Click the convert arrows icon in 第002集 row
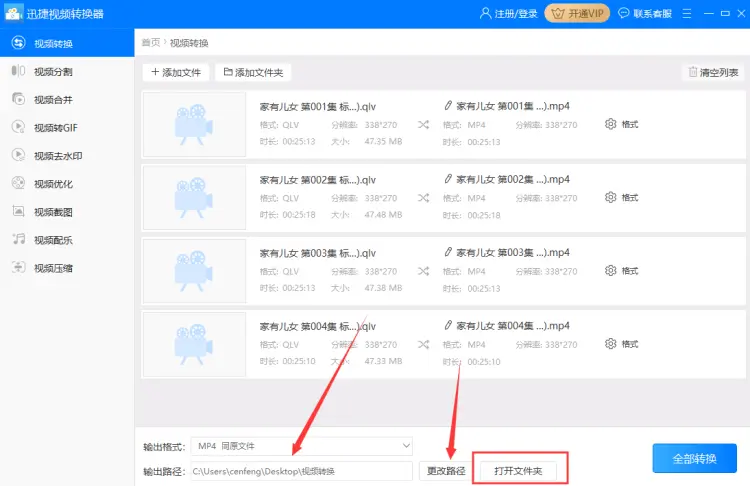The image size is (750, 486). (x=423, y=198)
